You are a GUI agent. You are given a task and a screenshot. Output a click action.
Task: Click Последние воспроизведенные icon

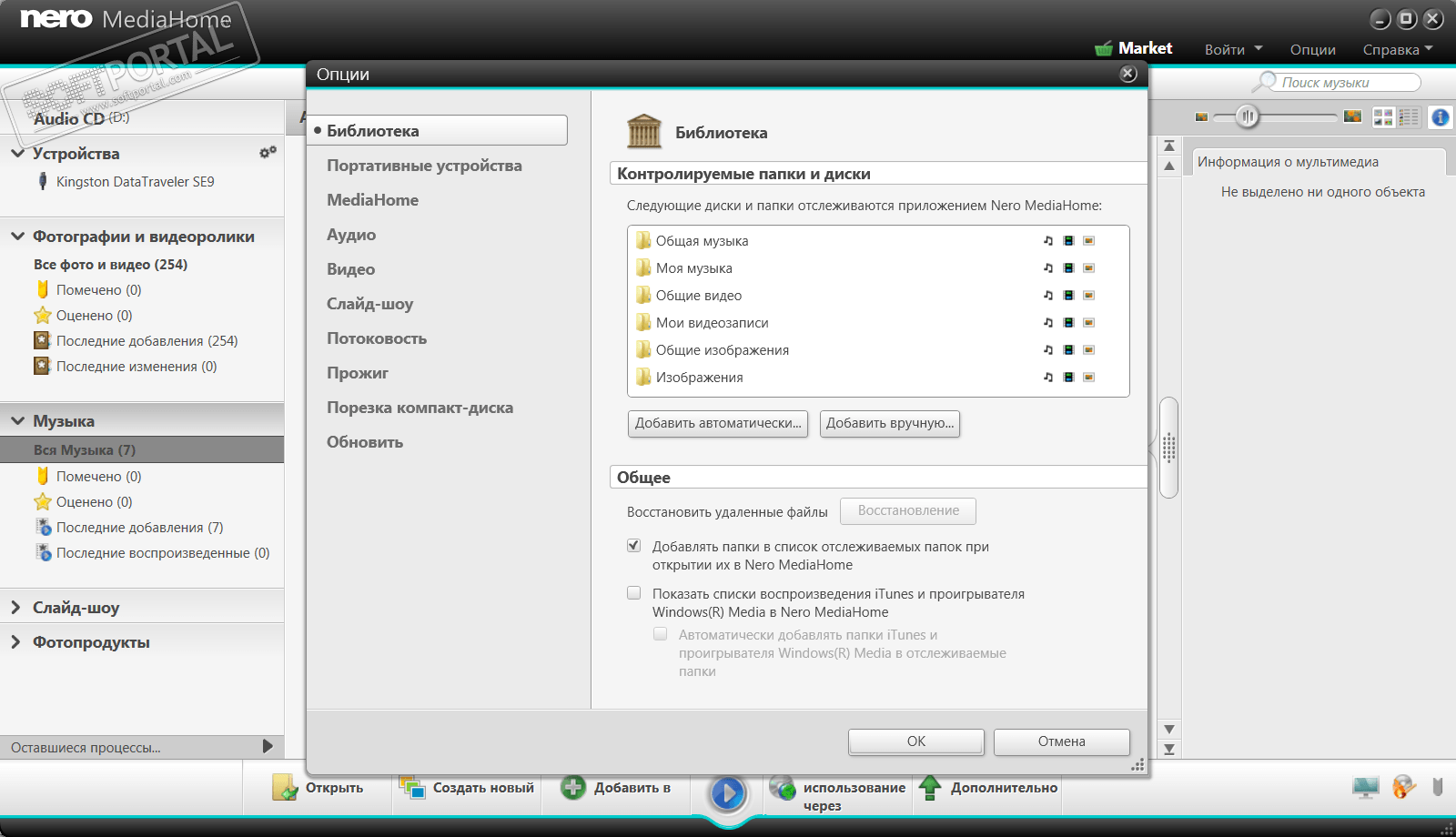pos(43,552)
